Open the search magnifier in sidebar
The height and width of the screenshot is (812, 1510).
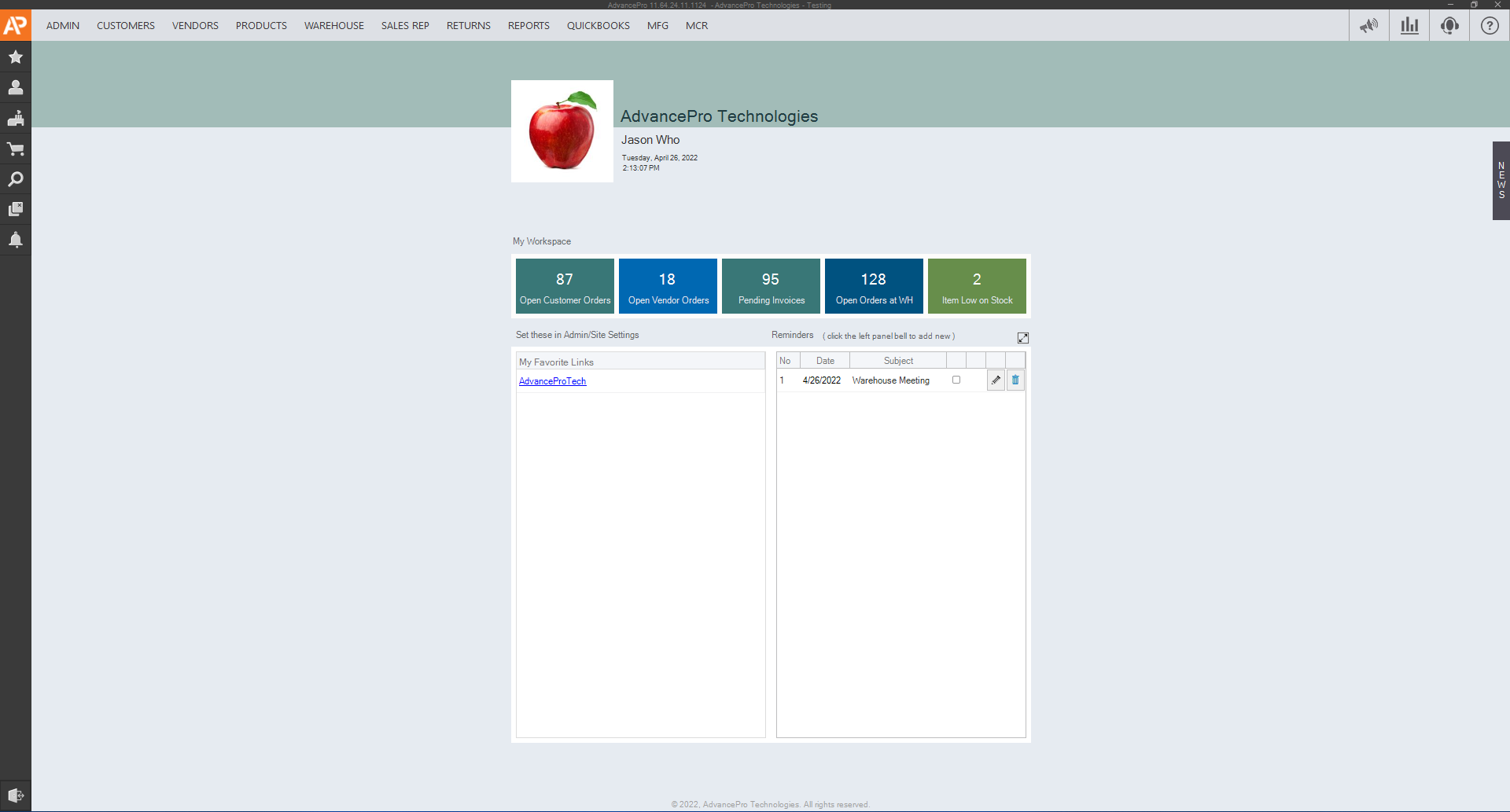click(x=15, y=179)
